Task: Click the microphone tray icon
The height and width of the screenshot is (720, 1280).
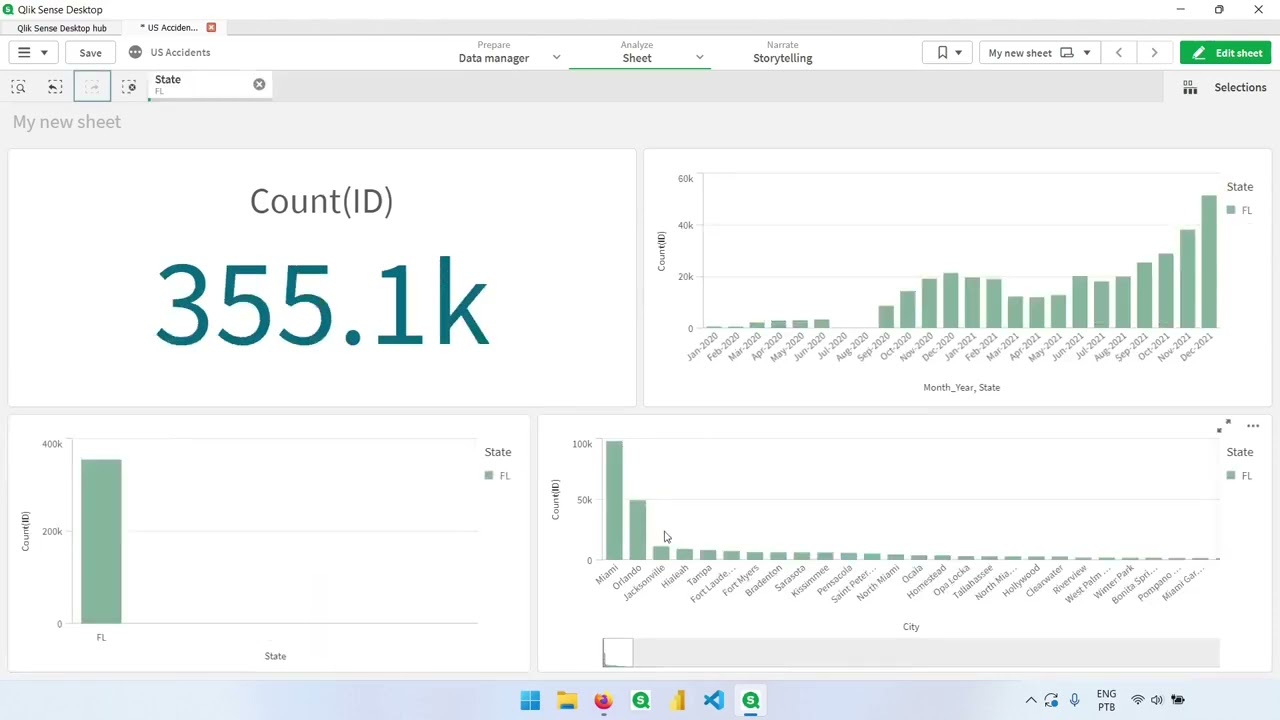Action: [x=1074, y=700]
